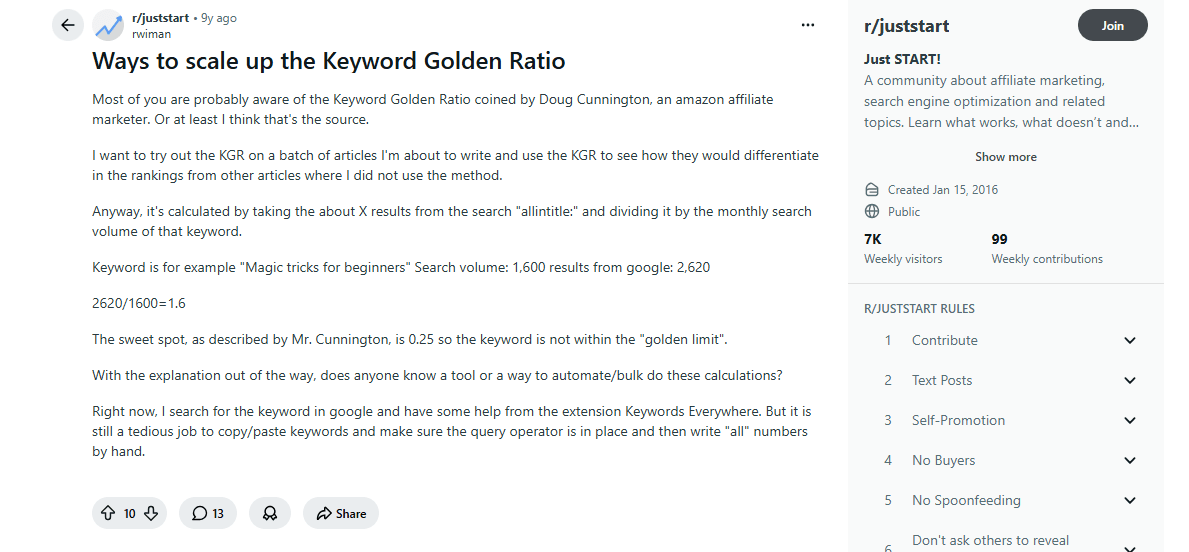Click the globe icon beside Public

[x=872, y=212]
